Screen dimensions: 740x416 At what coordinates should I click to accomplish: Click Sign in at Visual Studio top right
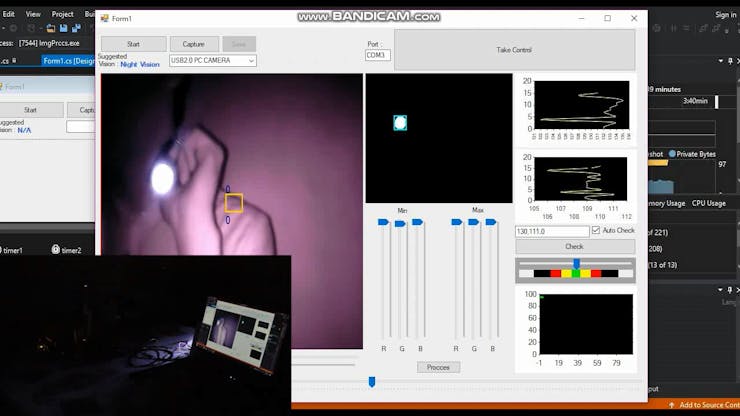(726, 15)
